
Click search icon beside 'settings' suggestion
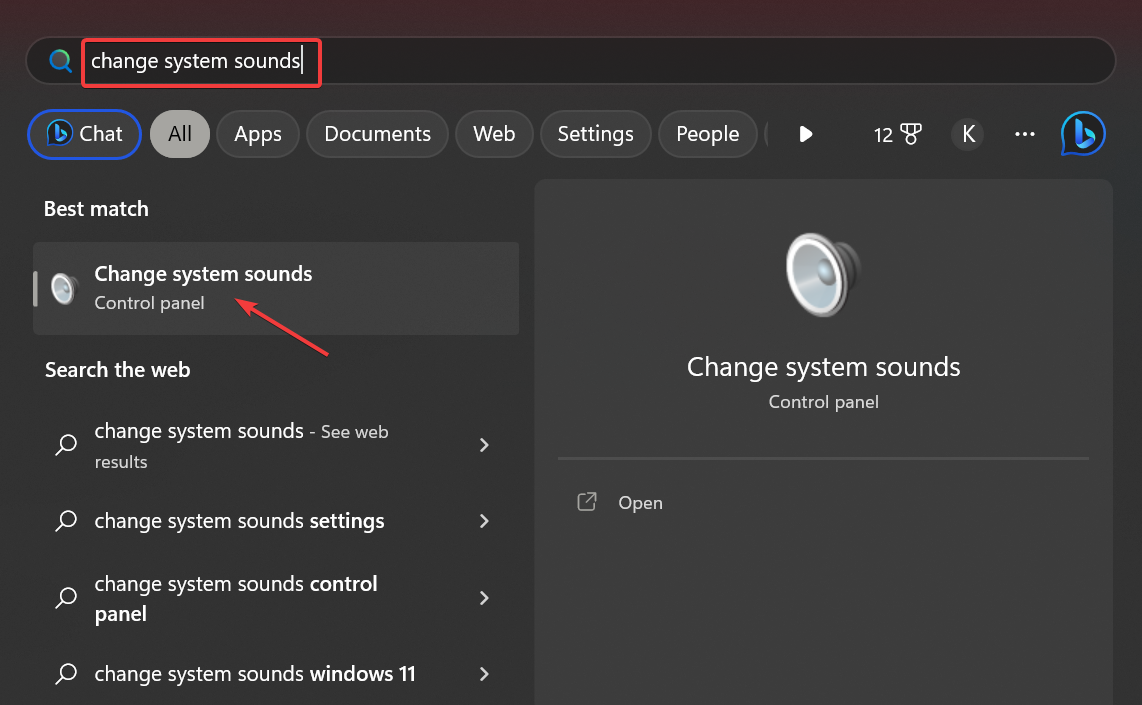click(66, 521)
